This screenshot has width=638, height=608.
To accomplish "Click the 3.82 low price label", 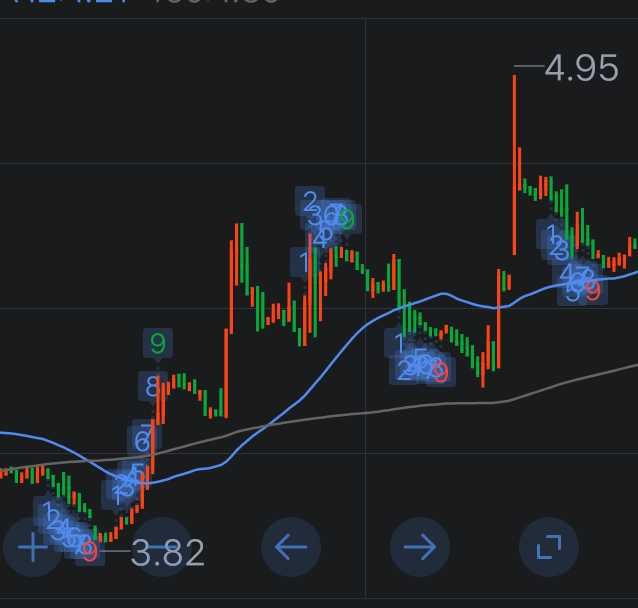I will click(168, 552).
